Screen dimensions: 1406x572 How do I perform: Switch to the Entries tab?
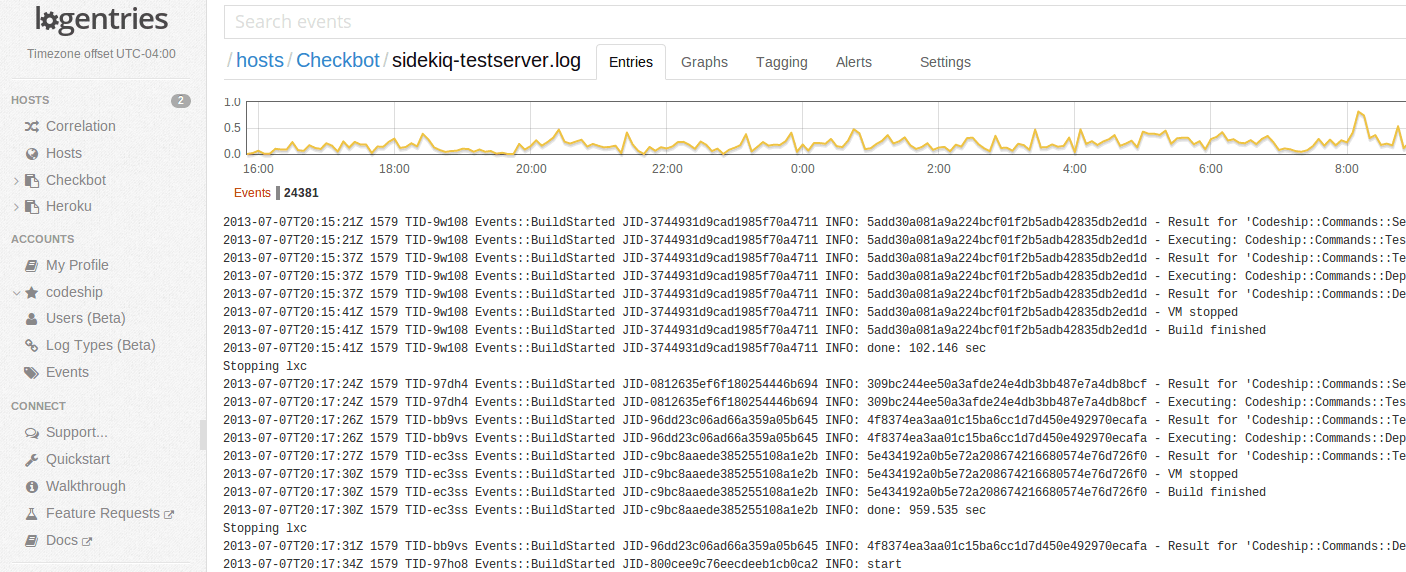pos(631,62)
